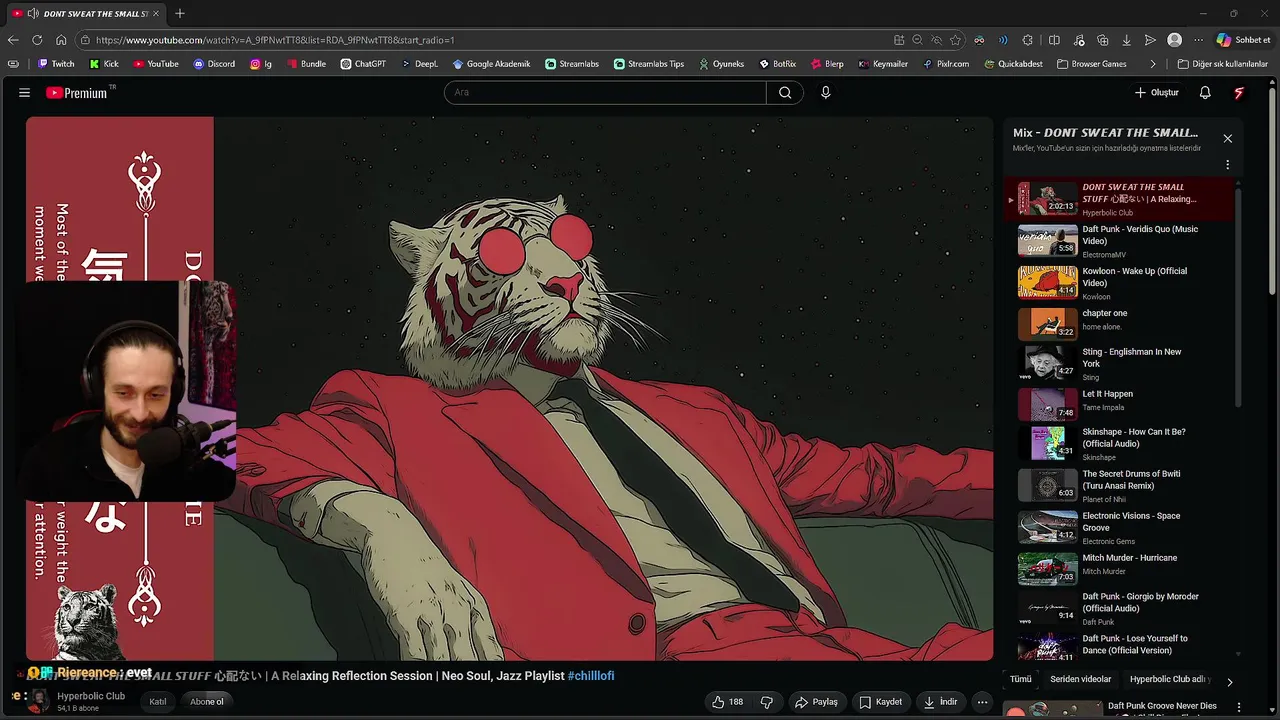Viewport: 1280px width, 720px height.
Task: Click the Paylaş share button
Action: 816,702
